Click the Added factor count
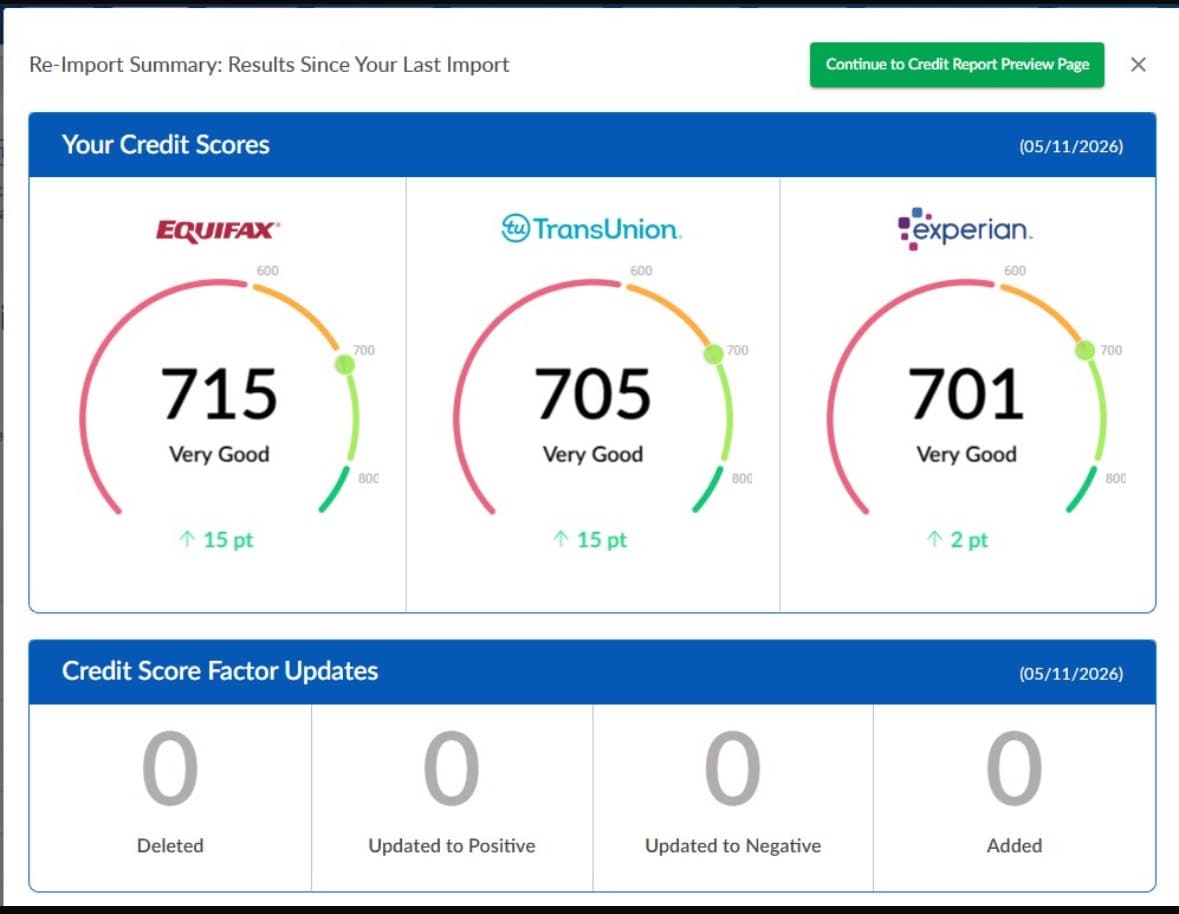 1014,768
